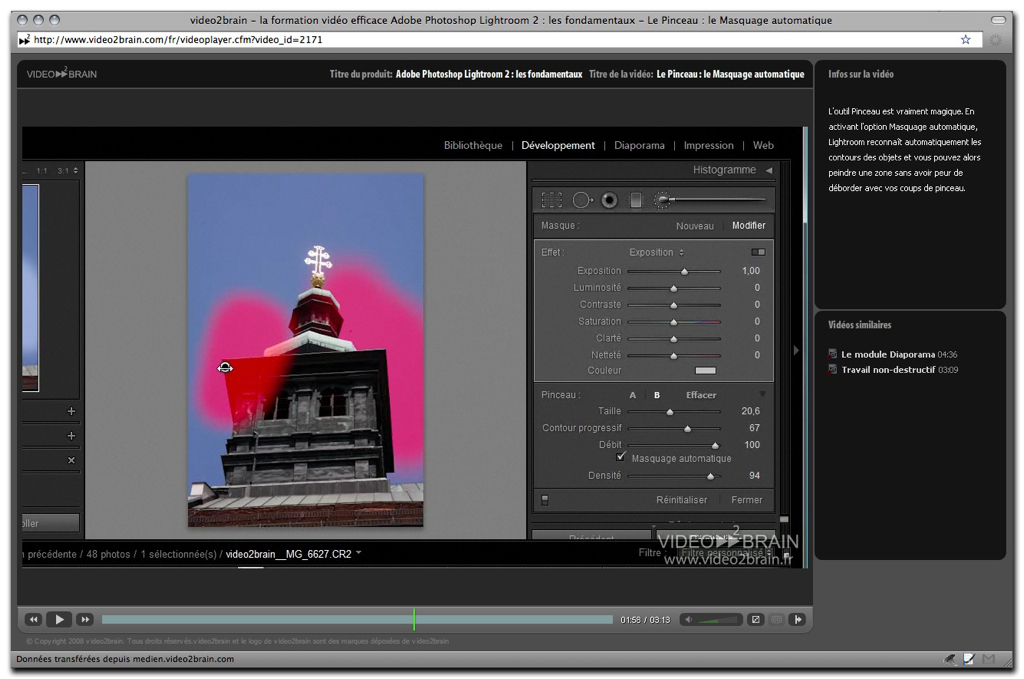Click the Contraste slider handle

point(674,305)
